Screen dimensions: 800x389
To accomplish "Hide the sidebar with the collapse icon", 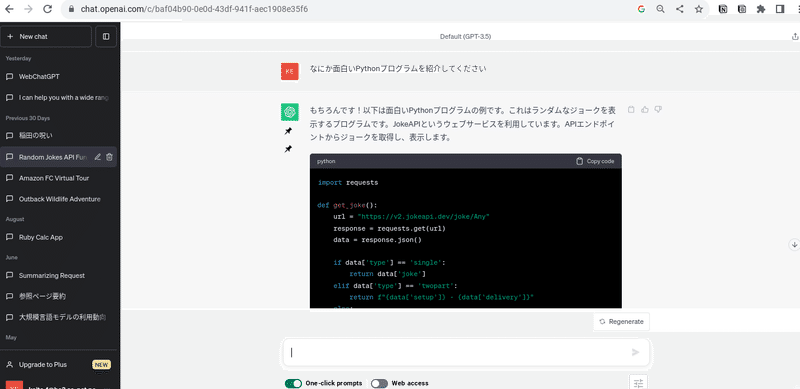I will click(x=106, y=36).
